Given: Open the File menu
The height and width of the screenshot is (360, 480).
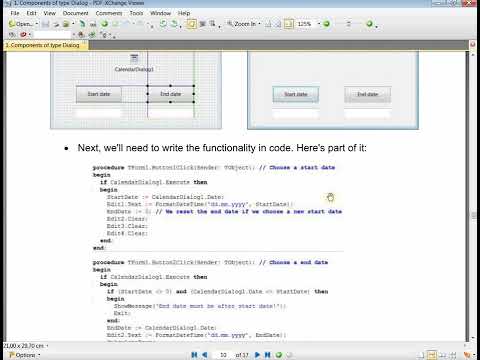Looking at the screenshot, I should click(x=15, y=13).
